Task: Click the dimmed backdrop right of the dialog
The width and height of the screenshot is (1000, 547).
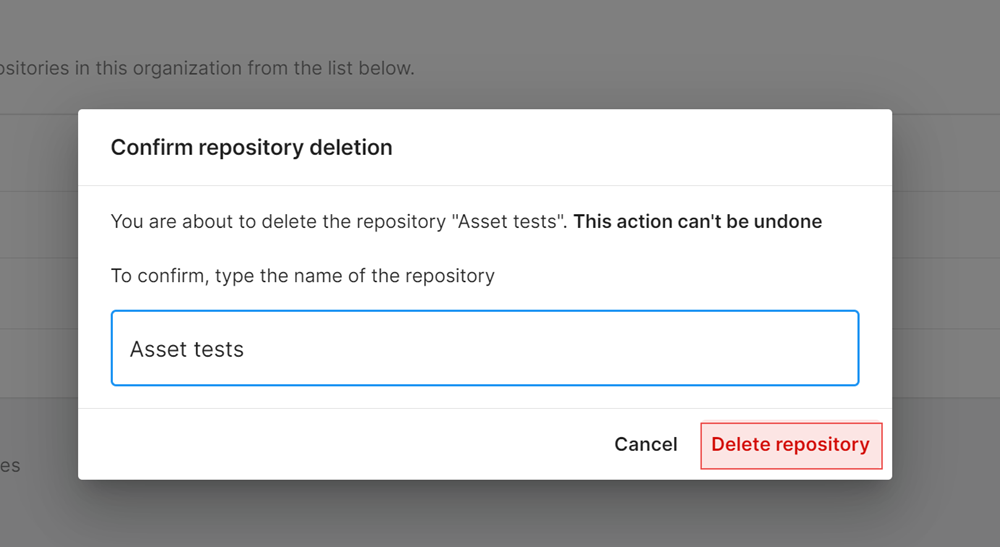Action: (945, 300)
